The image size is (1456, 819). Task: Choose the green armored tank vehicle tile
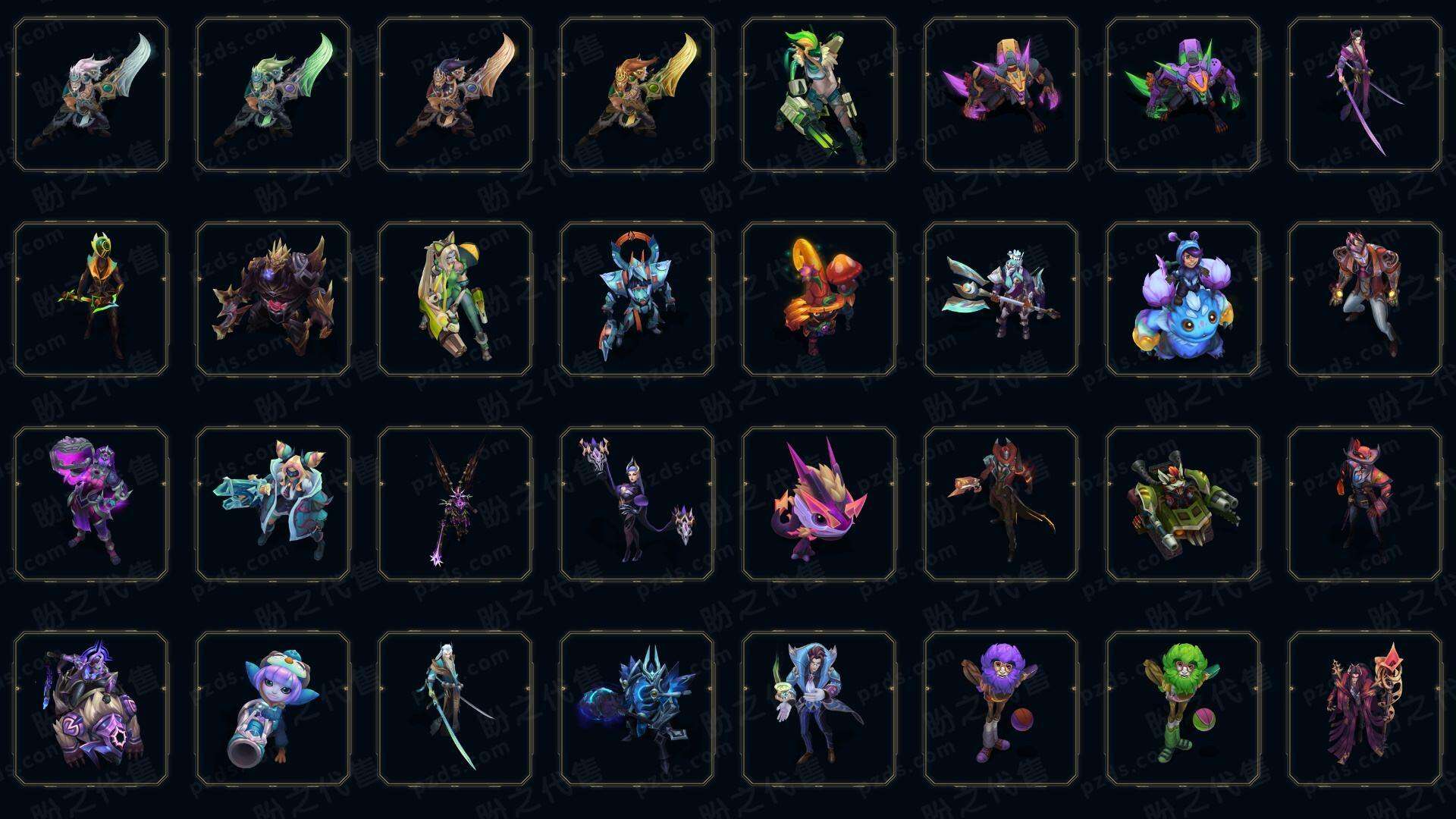[x=1183, y=504]
